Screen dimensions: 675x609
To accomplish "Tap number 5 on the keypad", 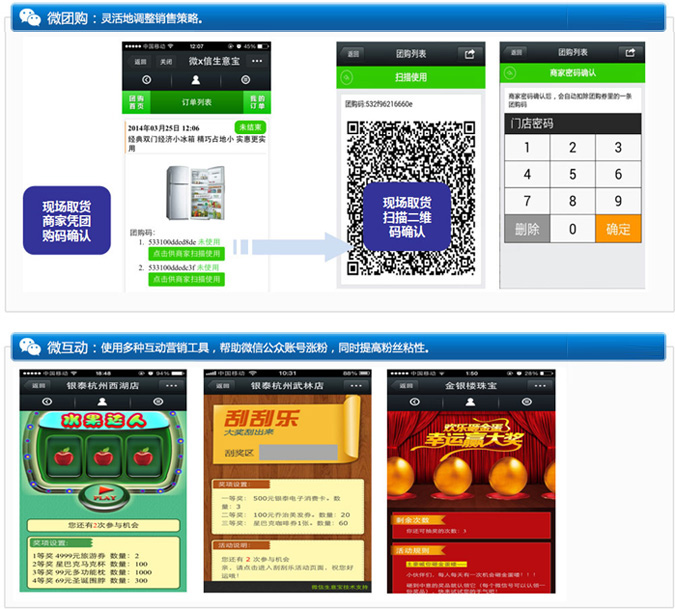I will pos(571,174).
